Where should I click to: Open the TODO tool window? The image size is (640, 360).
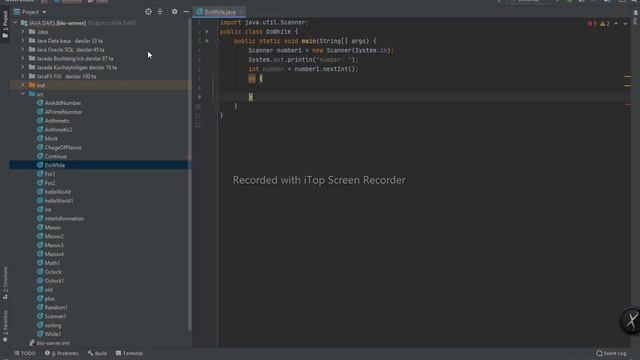pyautogui.click(x=24, y=353)
